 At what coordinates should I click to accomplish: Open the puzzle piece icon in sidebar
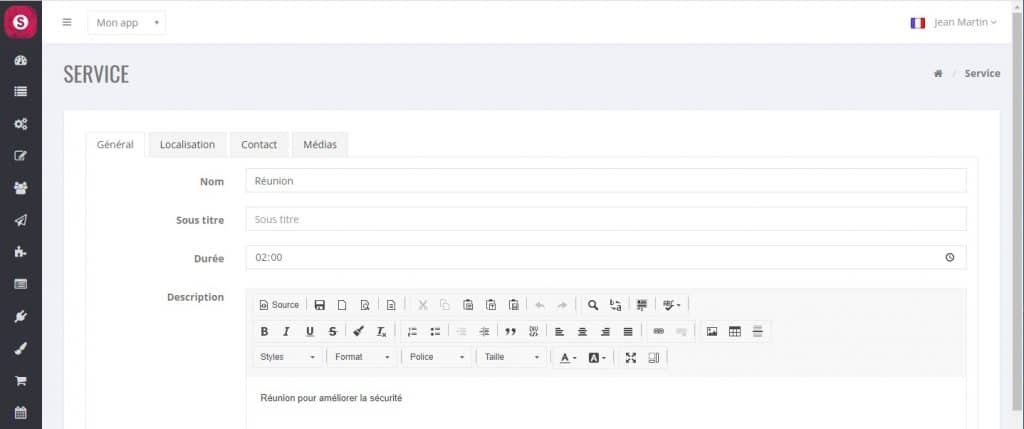20,252
